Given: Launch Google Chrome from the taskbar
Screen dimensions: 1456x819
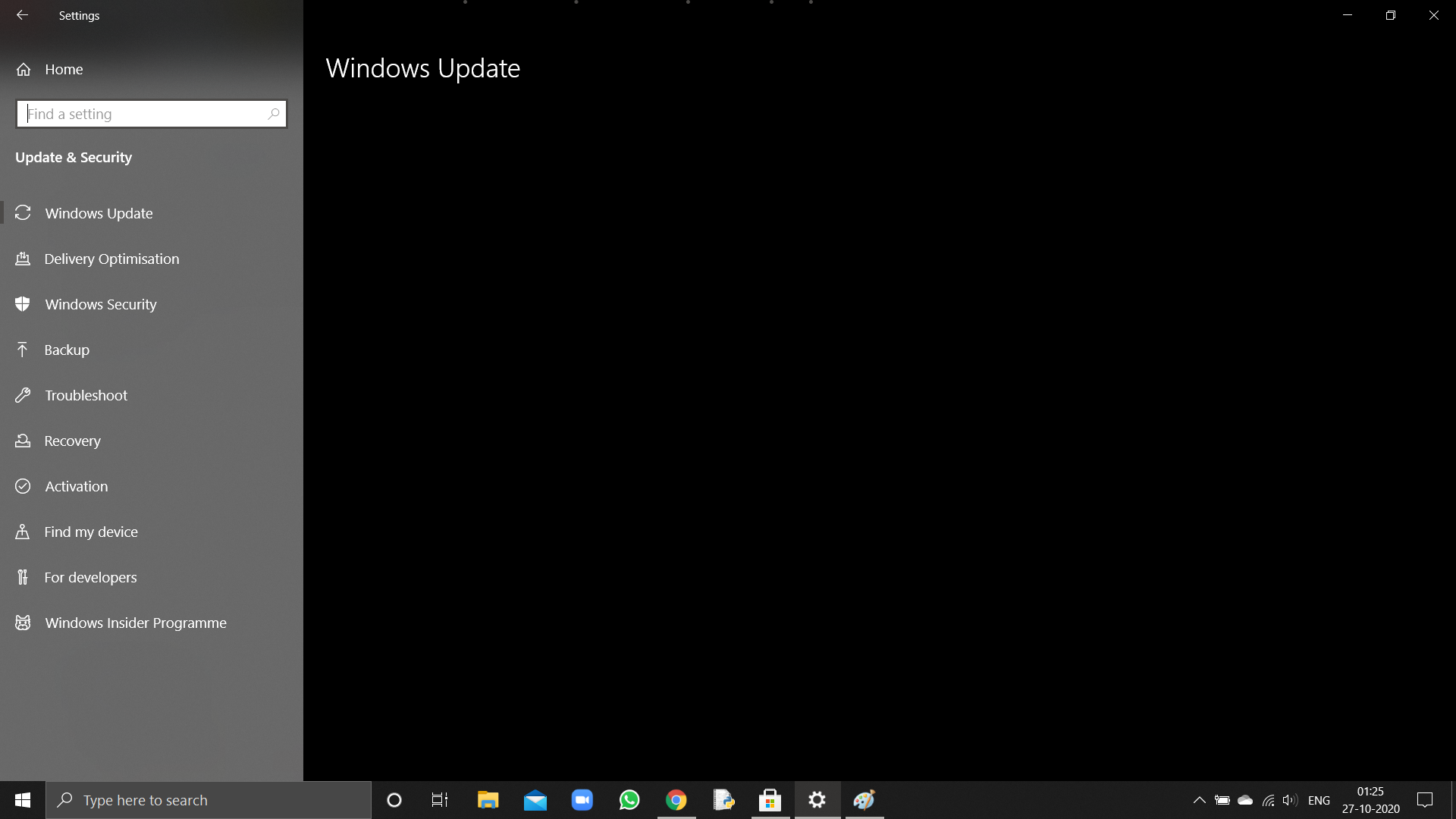Looking at the screenshot, I should click(676, 799).
